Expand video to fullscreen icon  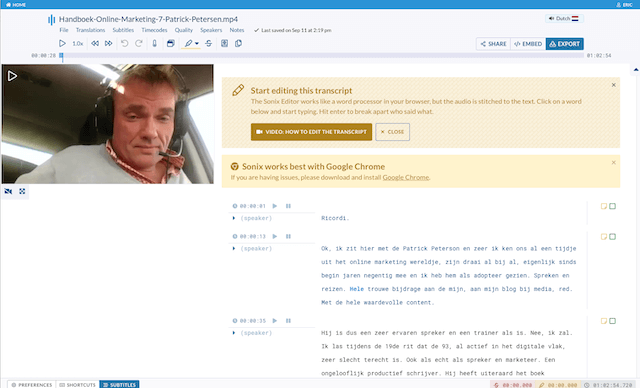coord(22,191)
